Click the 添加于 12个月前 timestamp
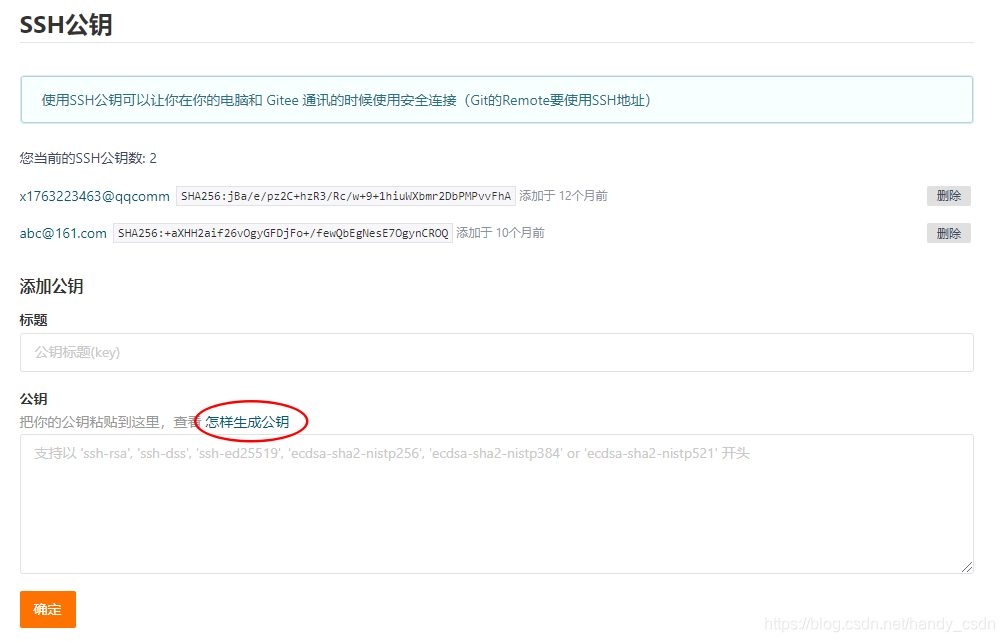Image resolution: width=1004 pixels, height=642 pixels. (x=563, y=196)
